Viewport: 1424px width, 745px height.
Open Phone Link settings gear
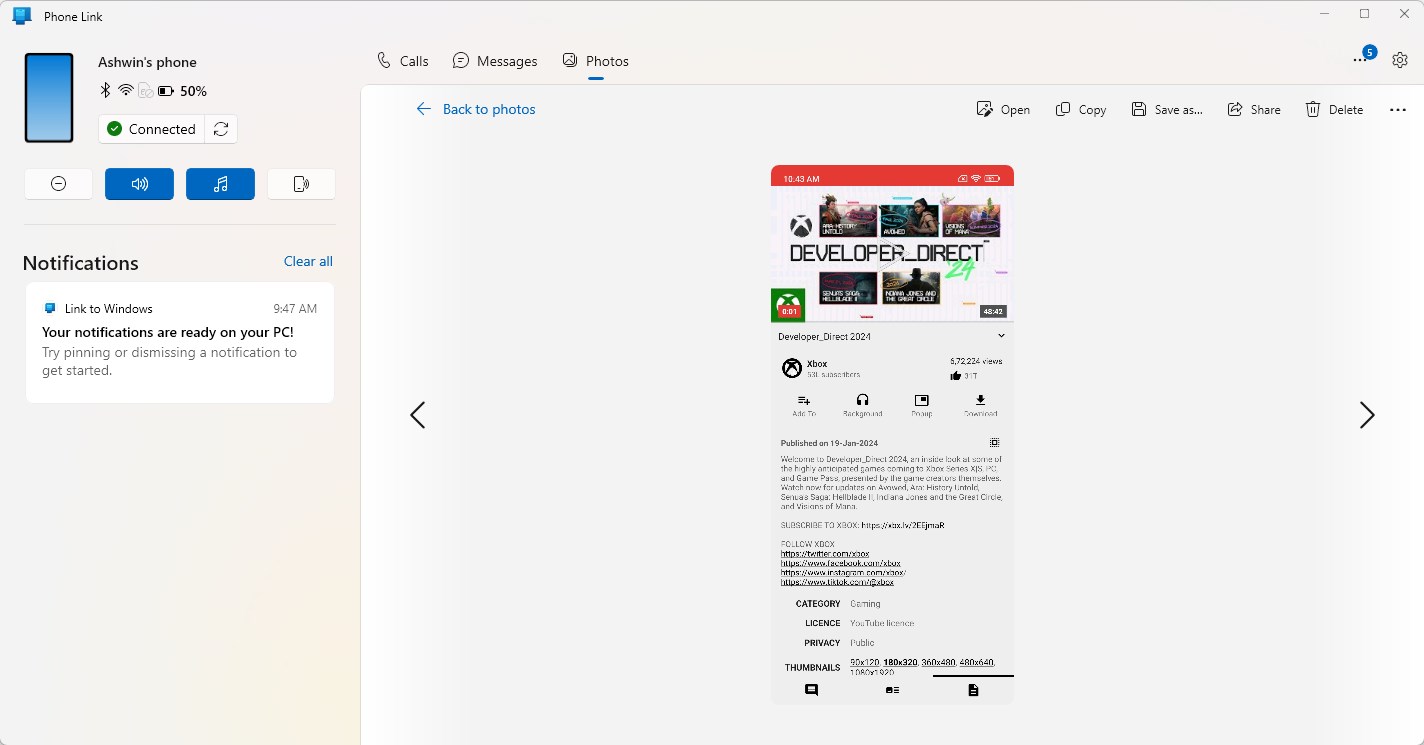(x=1399, y=59)
